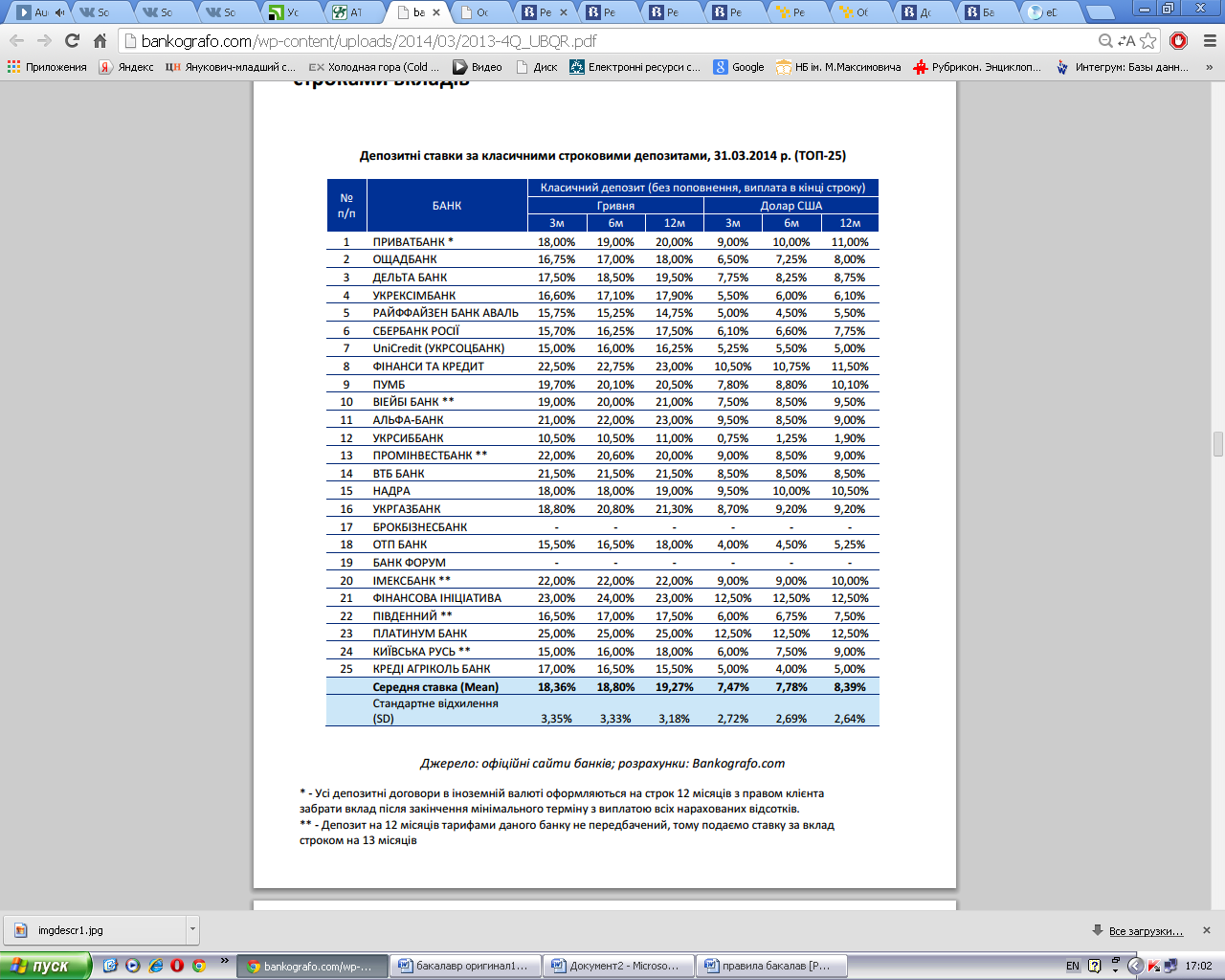Go back using the browser back arrow

point(17,41)
